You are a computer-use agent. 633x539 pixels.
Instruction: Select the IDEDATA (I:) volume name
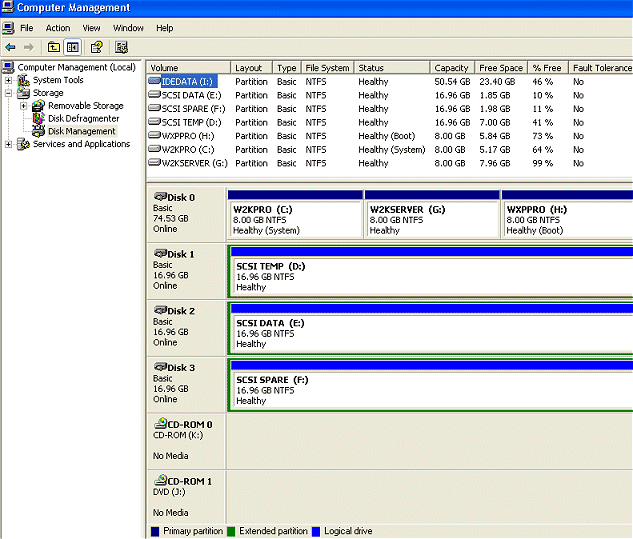point(187,82)
